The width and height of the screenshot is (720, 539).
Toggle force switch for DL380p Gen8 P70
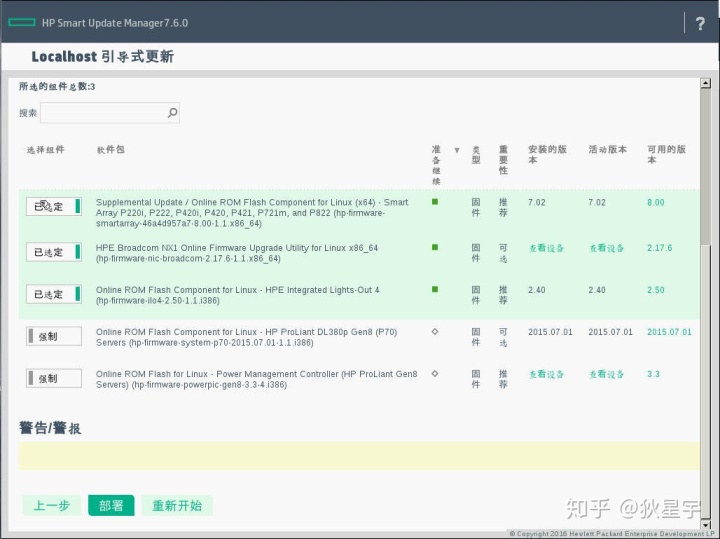(x=54, y=336)
